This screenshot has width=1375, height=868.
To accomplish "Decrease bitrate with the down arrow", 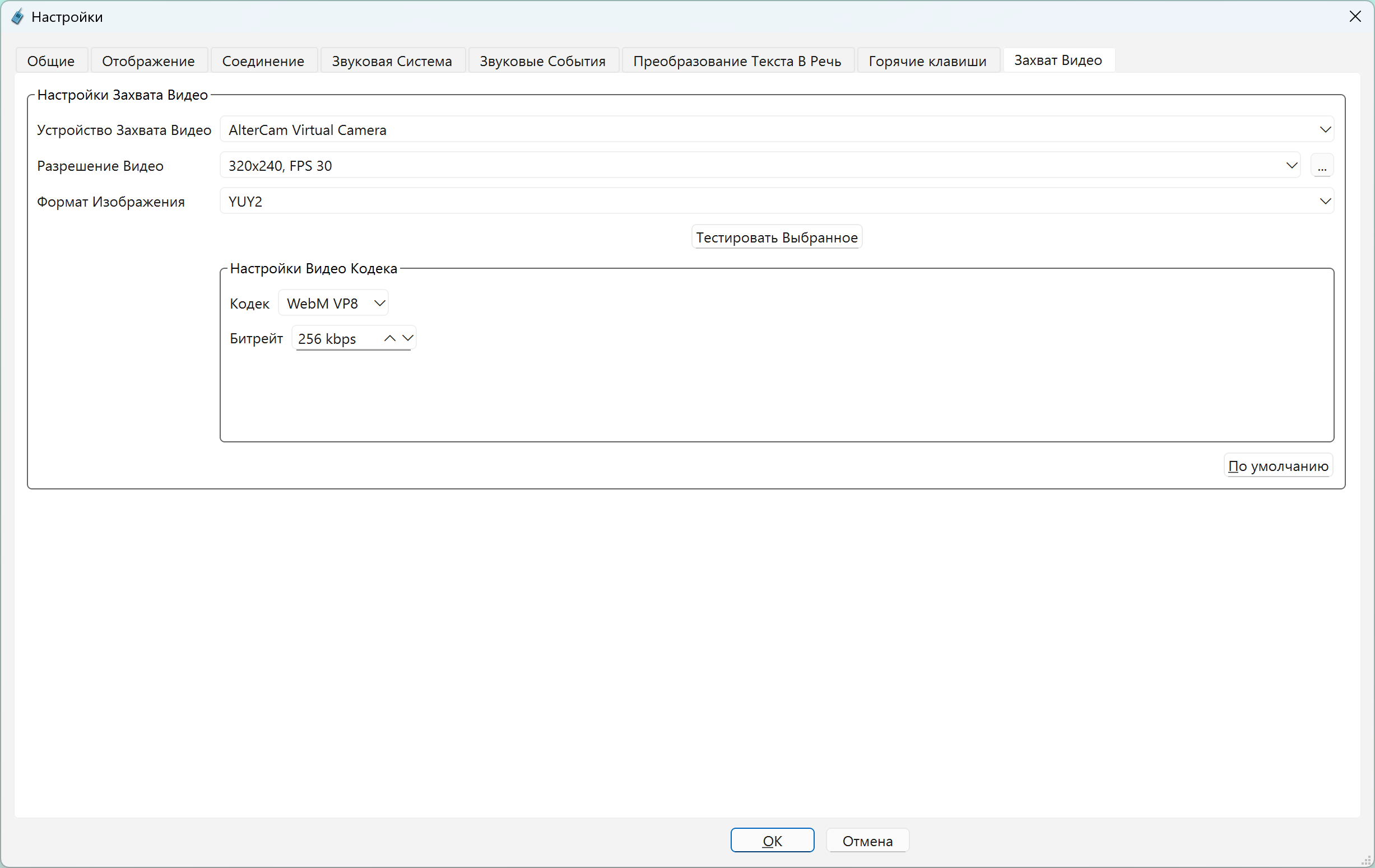I will (408, 338).
